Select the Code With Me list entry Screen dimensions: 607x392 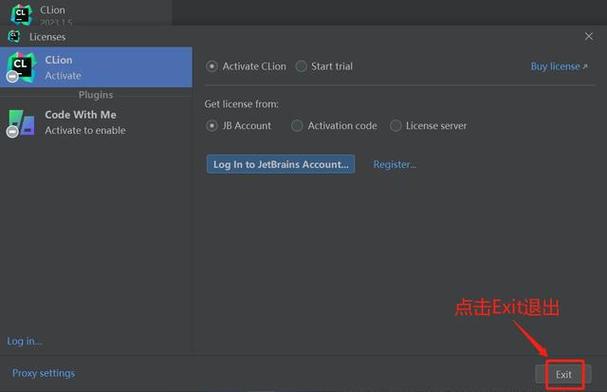click(x=96, y=123)
